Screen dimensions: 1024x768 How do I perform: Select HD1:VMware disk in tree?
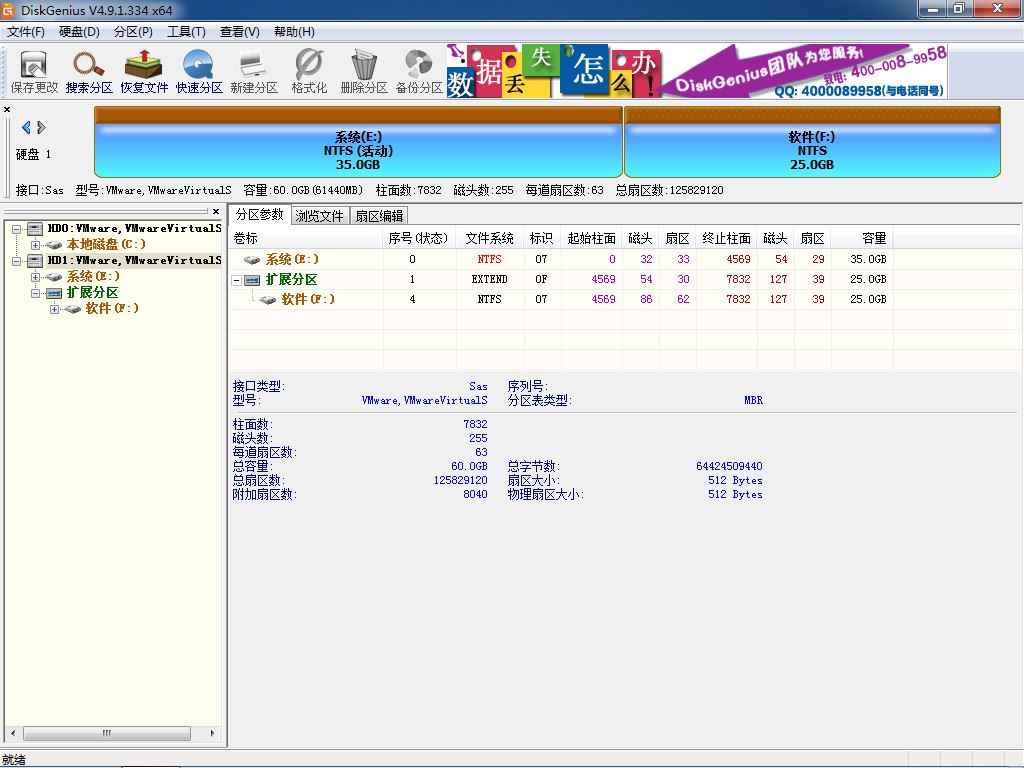coord(134,261)
